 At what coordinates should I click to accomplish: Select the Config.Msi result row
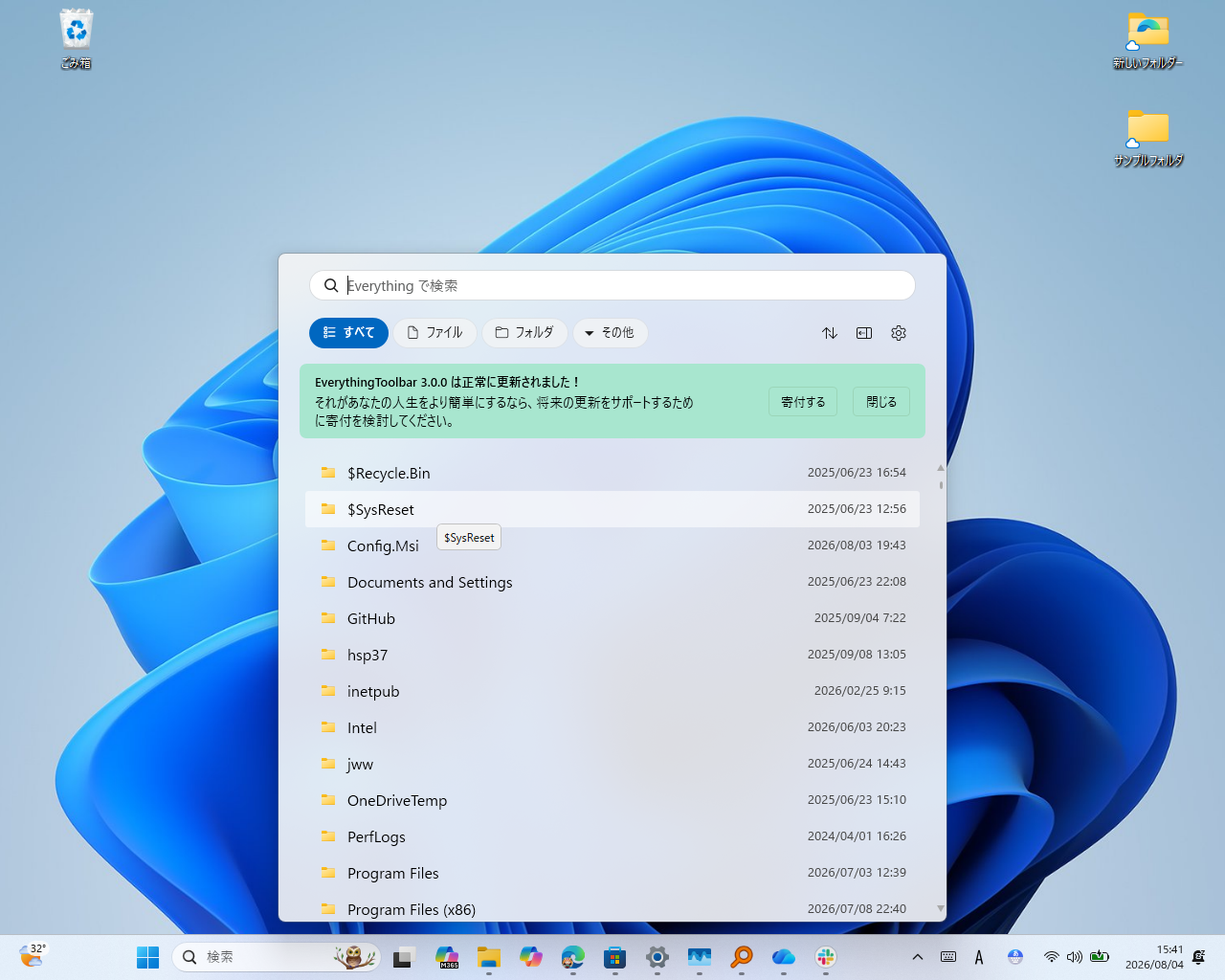point(612,546)
